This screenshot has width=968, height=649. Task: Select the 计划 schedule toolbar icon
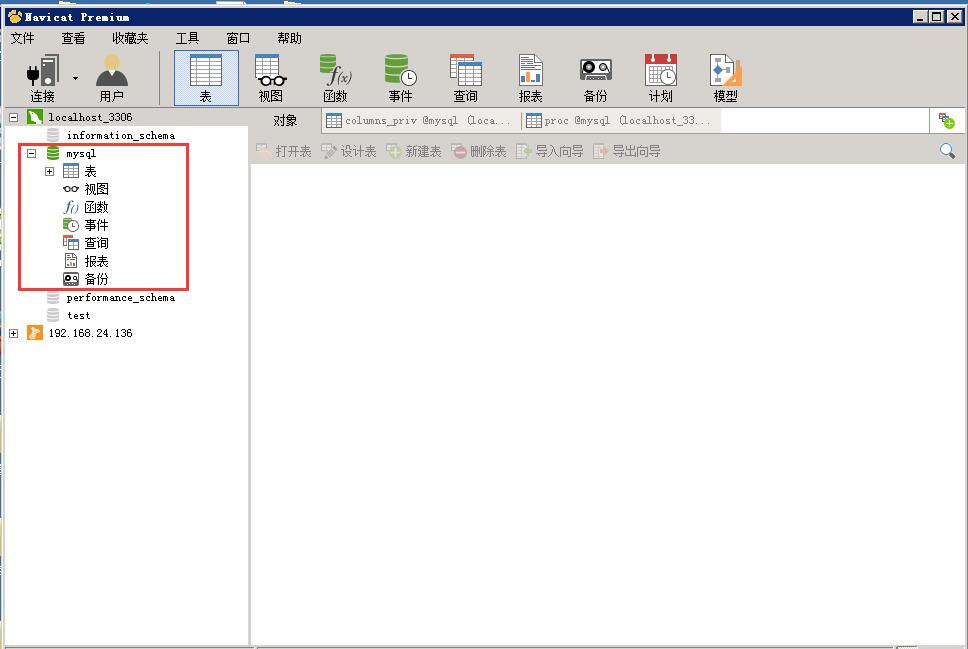coord(661,78)
